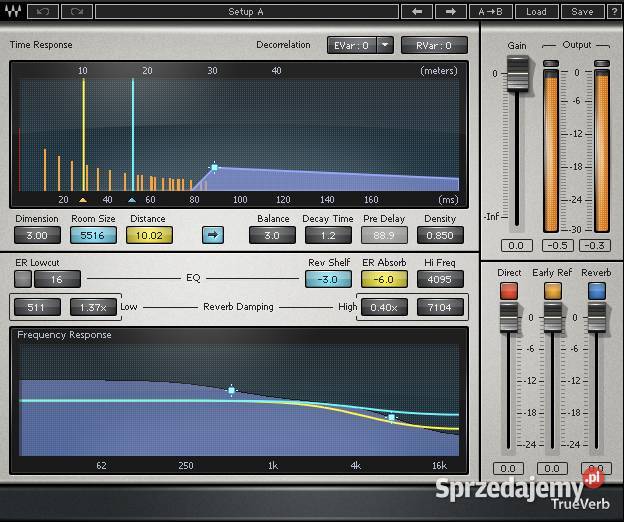Click the Rev Shelf value -3.0
The height and width of the screenshot is (522, 624).
pos(328,279)
